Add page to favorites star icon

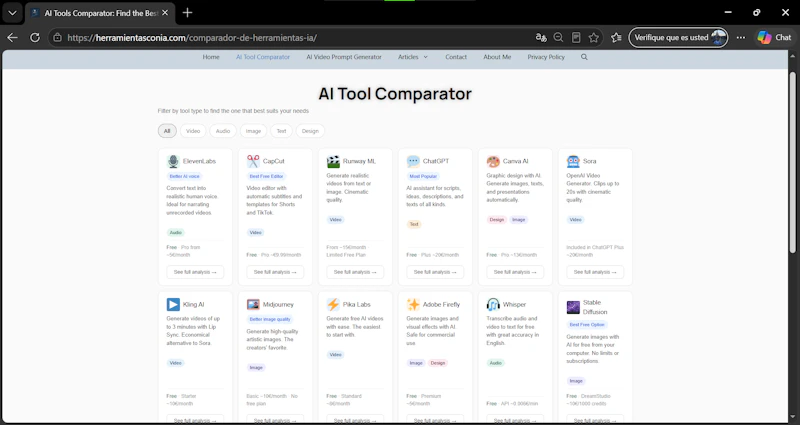tap(593, 38)
